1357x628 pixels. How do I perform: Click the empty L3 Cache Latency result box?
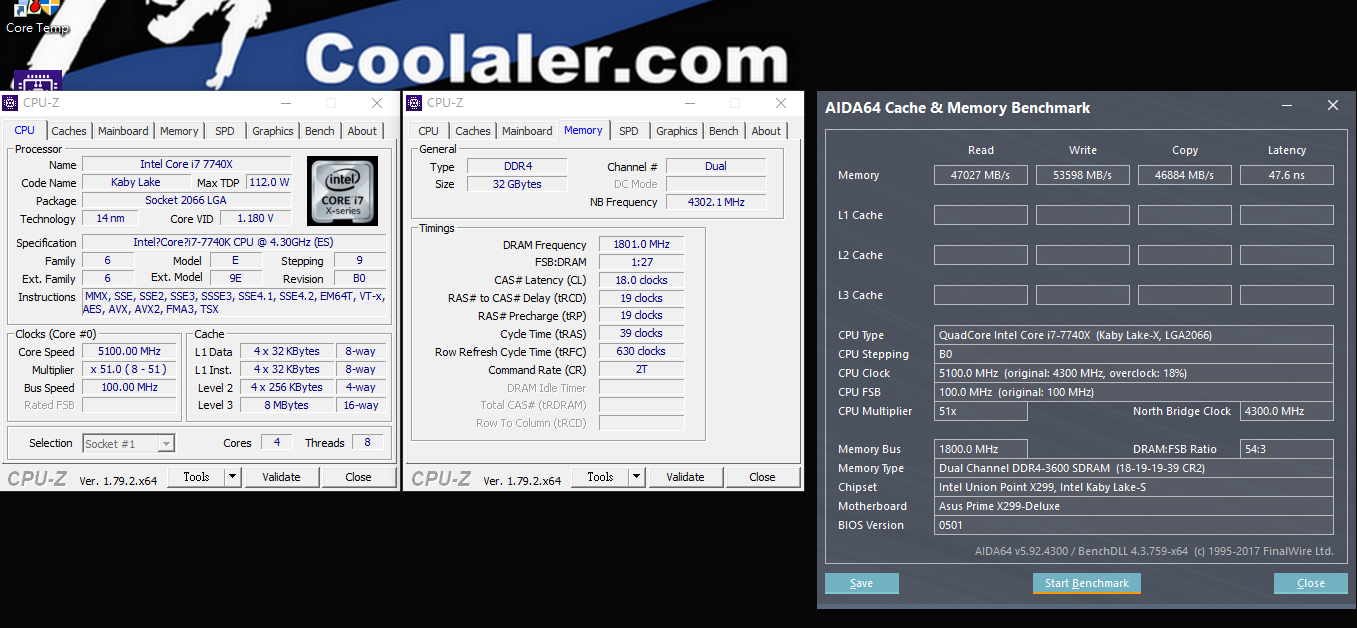pos(1287,295)
